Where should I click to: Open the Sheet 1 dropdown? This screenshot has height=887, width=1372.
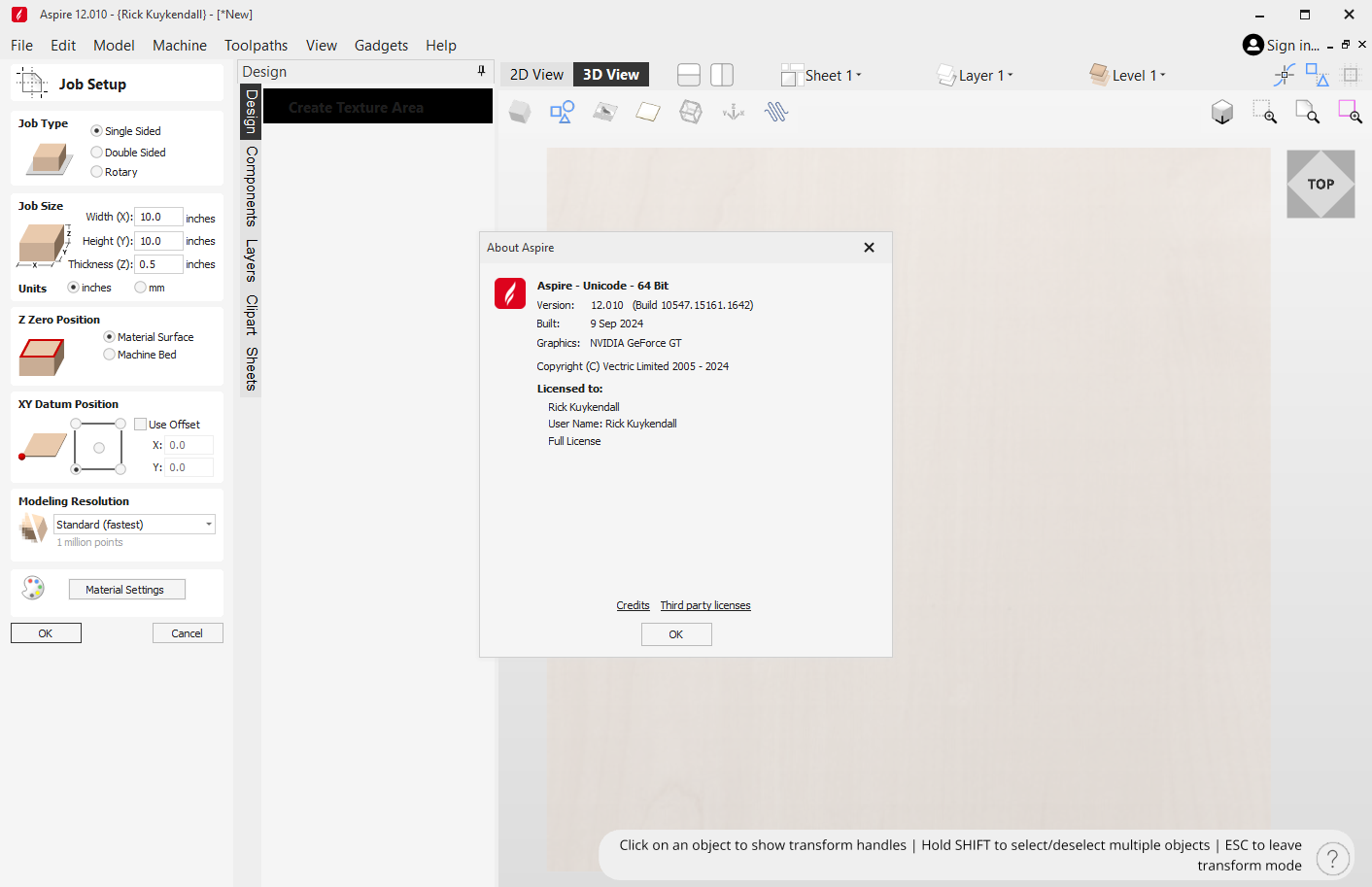[822, 76]
